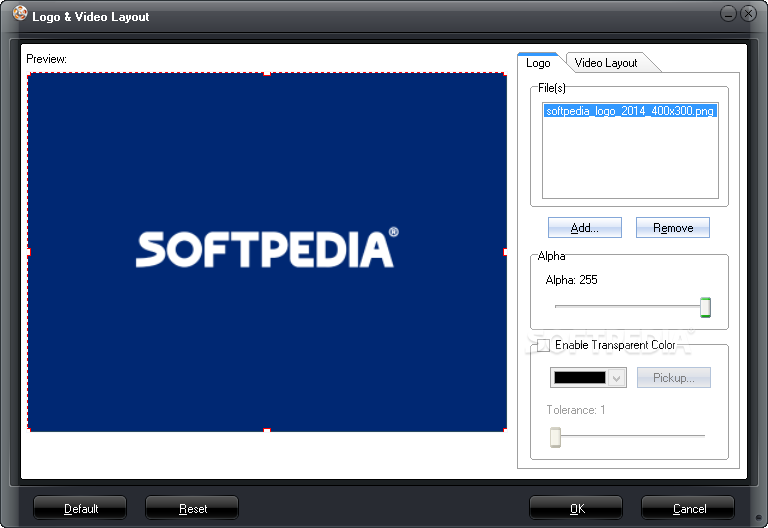Enable Transparent Color checkbox
Screen dimensions: 768x528
click(544, 345)
